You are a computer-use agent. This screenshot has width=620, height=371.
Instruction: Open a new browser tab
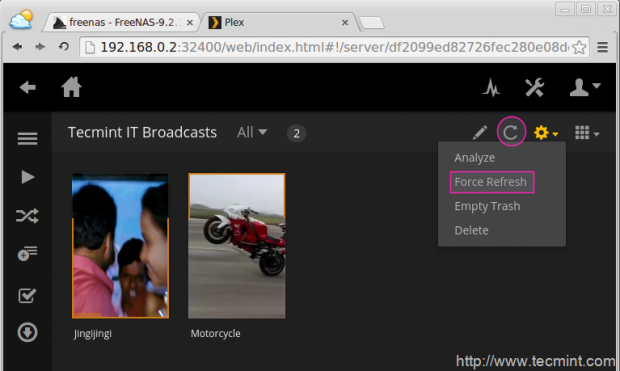coord(372,23)
